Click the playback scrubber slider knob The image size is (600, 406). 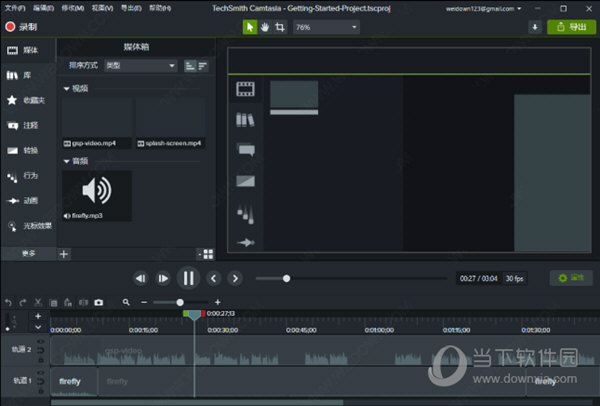click(x=286, y=278)
